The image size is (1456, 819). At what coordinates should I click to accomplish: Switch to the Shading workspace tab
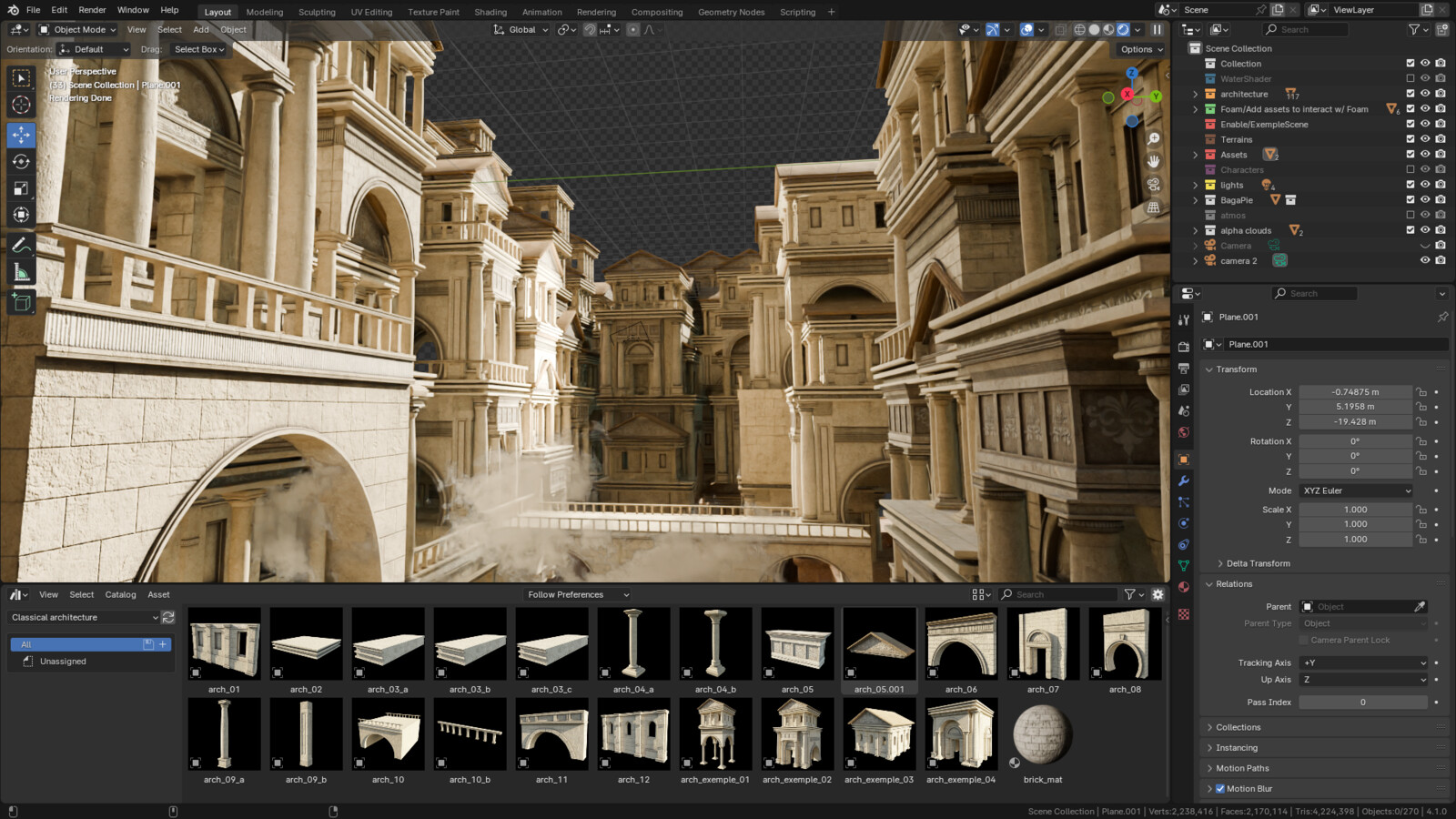tap(490, 12)
